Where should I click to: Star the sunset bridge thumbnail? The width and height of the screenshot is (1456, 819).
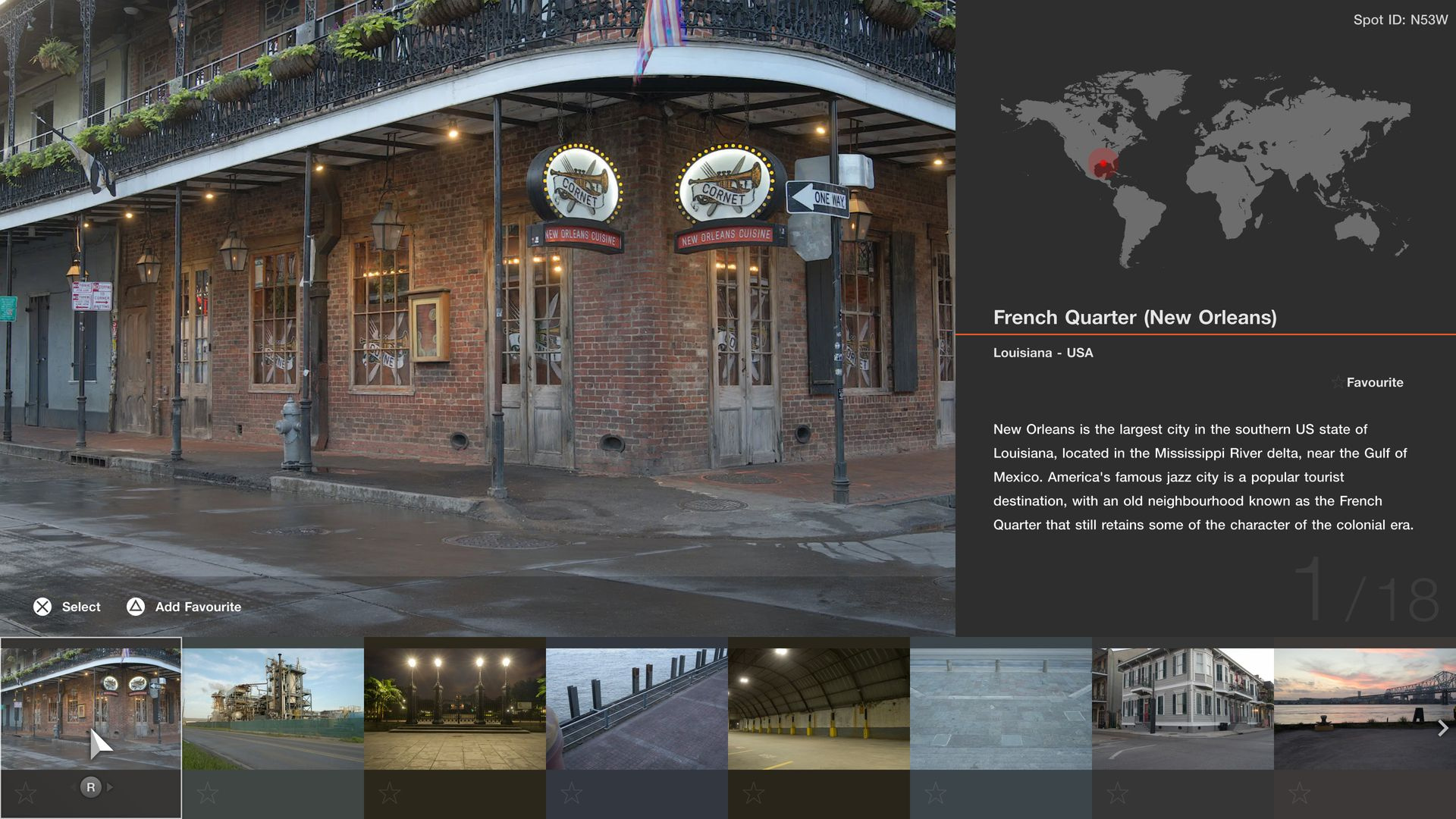point(1300,793)
